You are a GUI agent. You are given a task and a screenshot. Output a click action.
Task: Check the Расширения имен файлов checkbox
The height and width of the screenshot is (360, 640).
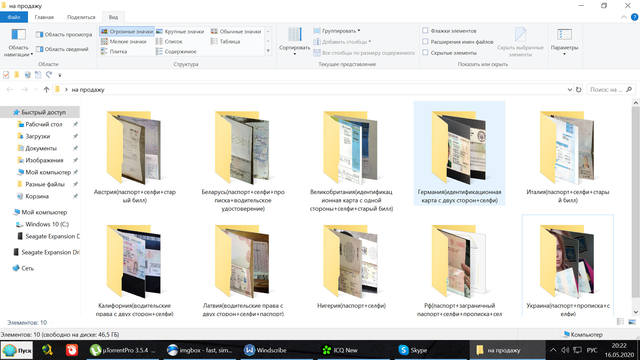point(425,42)
